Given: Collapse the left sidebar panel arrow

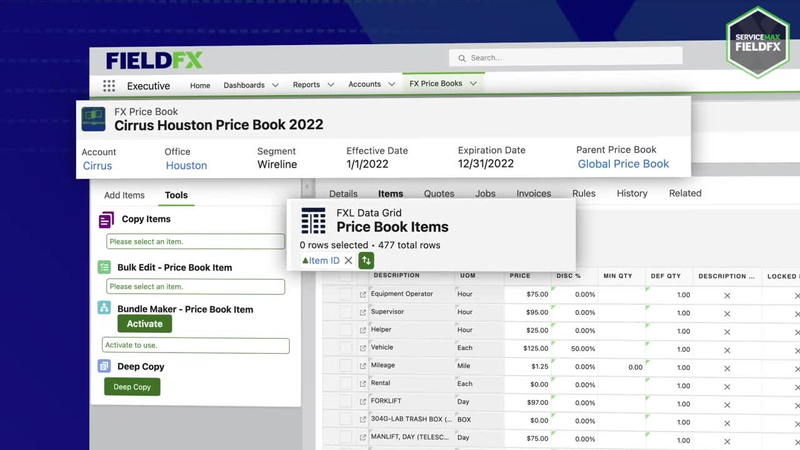Looking at the screenshot, I should click(307, 187).
